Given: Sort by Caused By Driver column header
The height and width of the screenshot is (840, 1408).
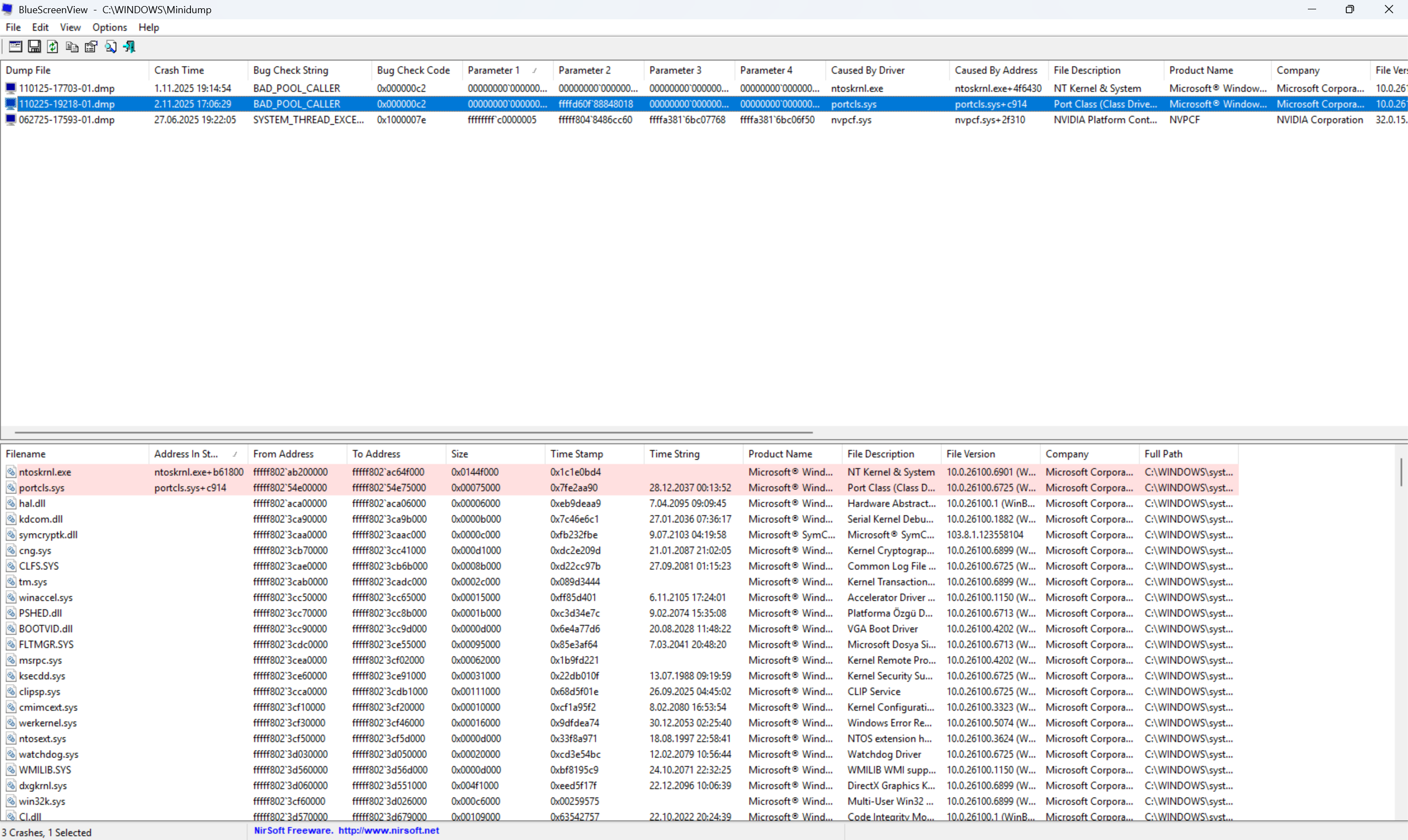Looking at the screenshot, I should click(x=887, y=70).
